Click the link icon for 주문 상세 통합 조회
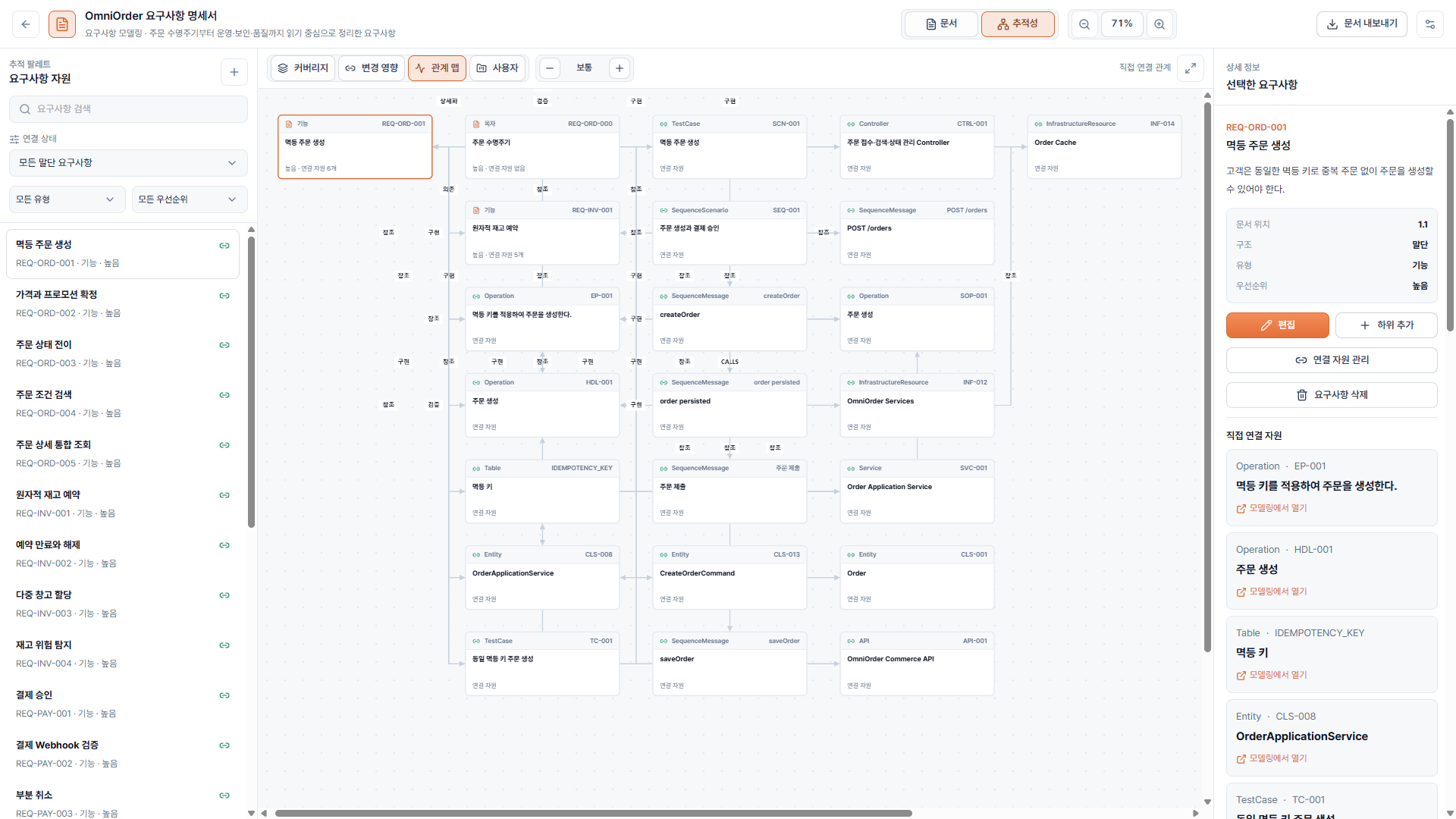 click(224, 445)
